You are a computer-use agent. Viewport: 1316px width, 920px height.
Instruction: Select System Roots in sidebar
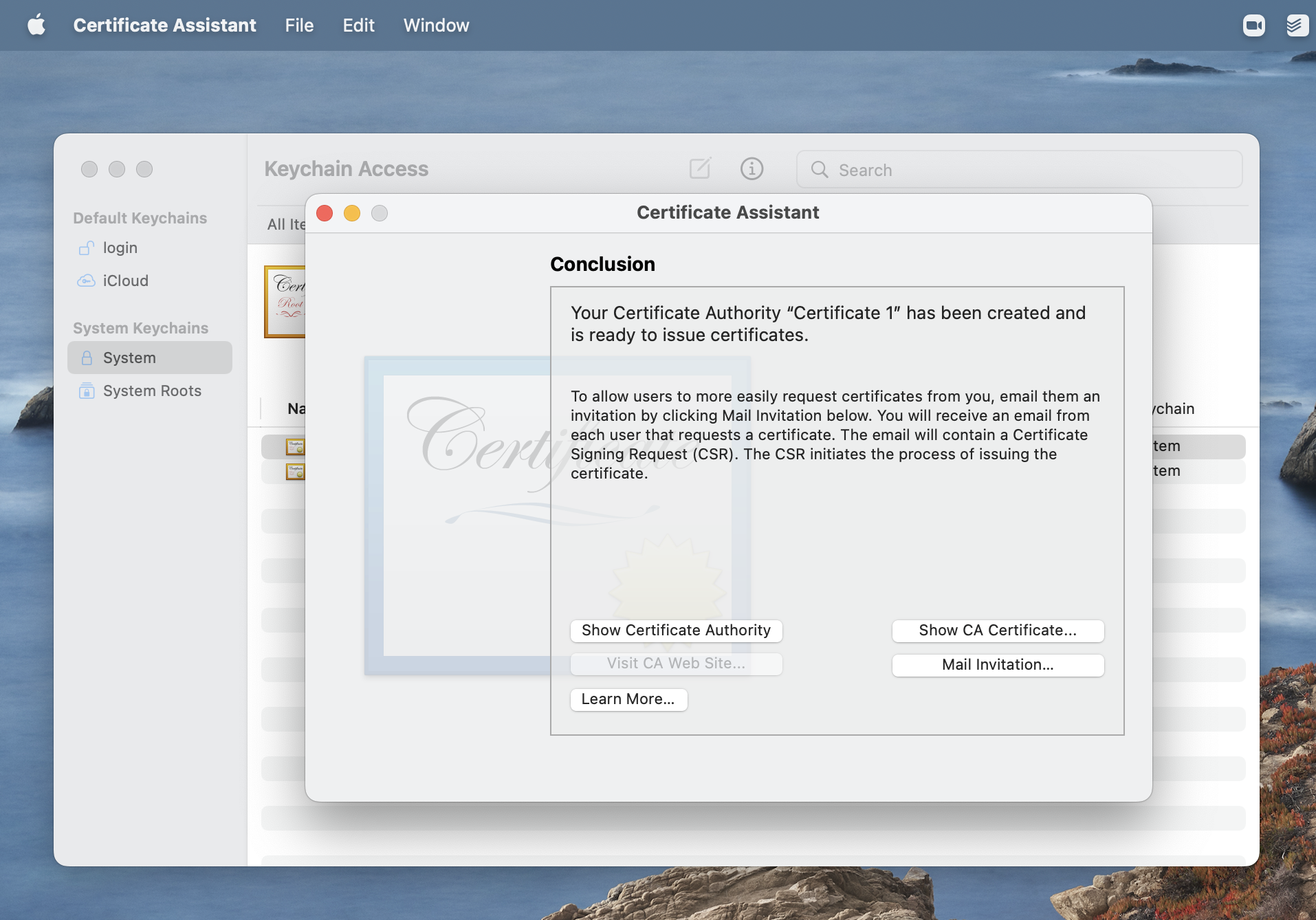[x=150, y=391]
